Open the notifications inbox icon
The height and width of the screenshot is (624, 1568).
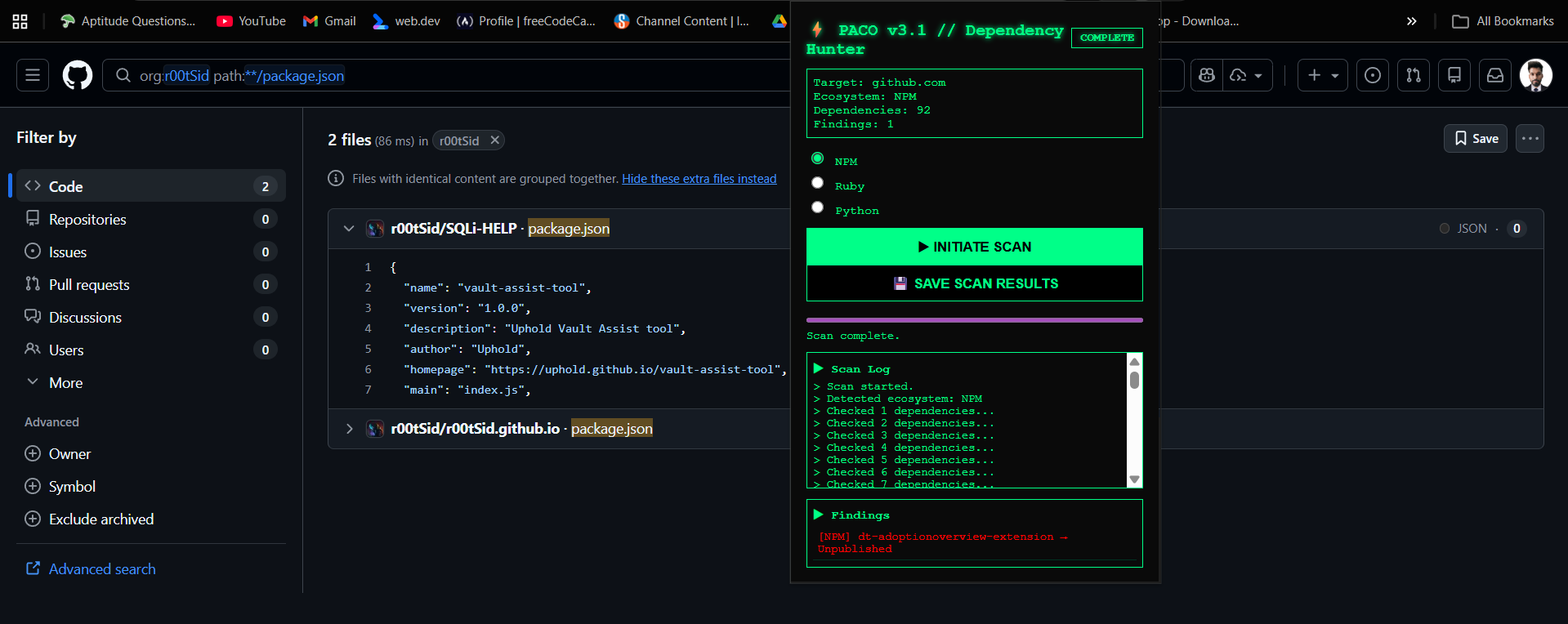[x=1495, y=75]
